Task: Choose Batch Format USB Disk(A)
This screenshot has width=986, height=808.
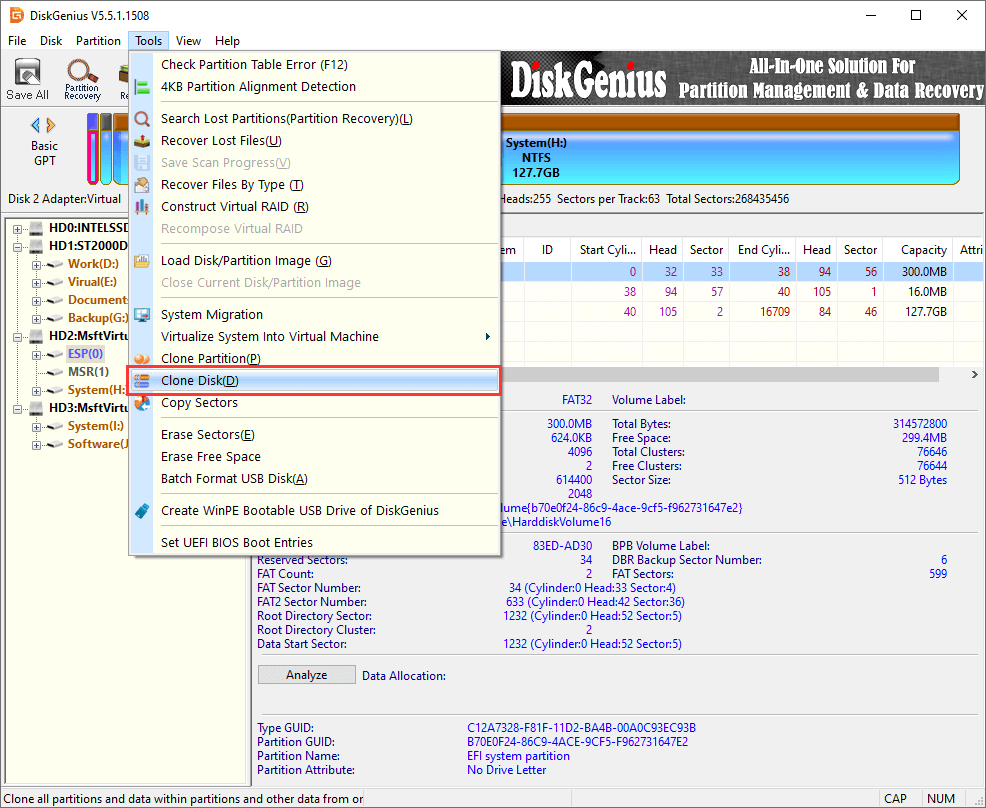Action: [314, 479]
